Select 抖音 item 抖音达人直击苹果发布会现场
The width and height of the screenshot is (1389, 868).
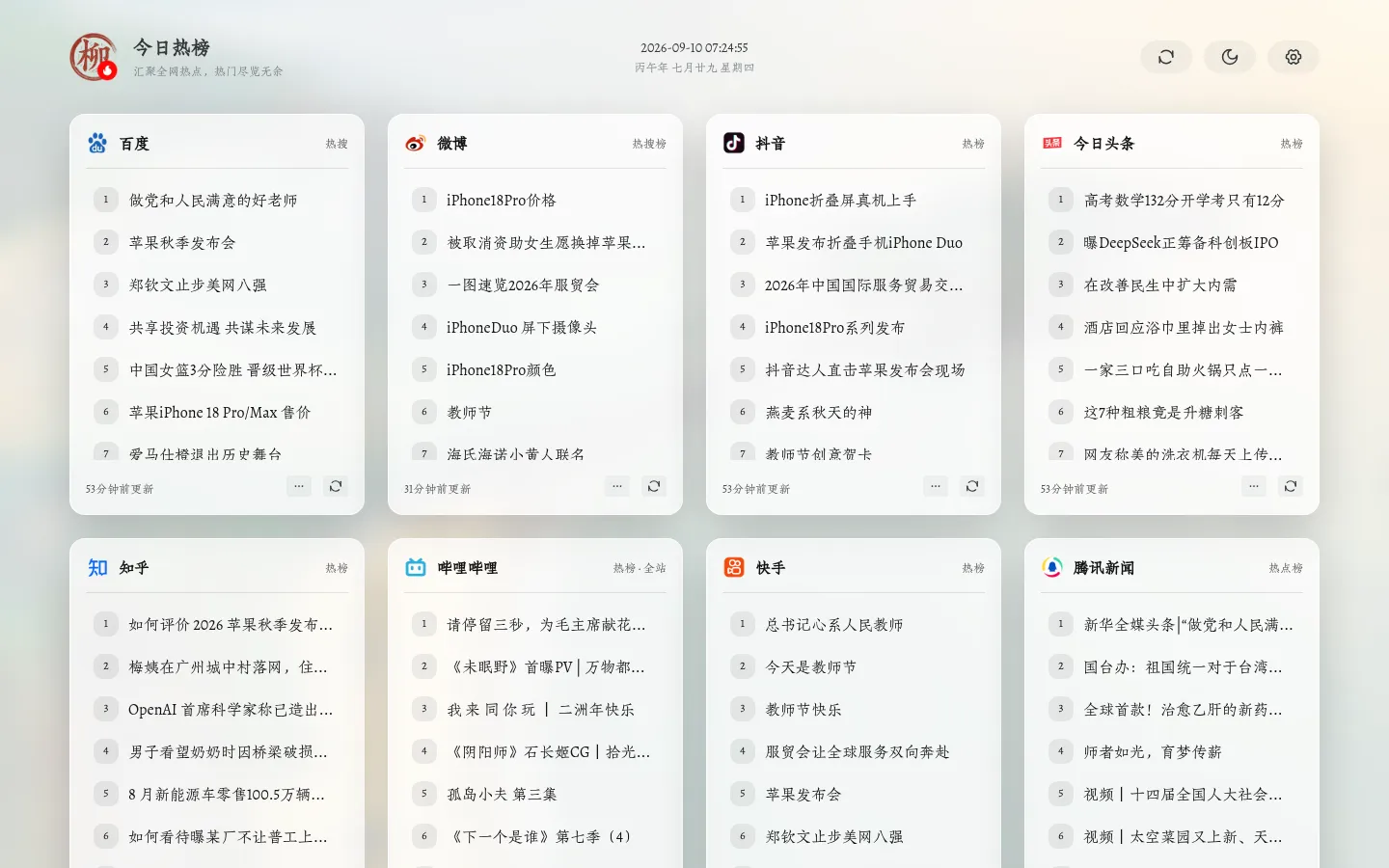[x=865, y=369]
